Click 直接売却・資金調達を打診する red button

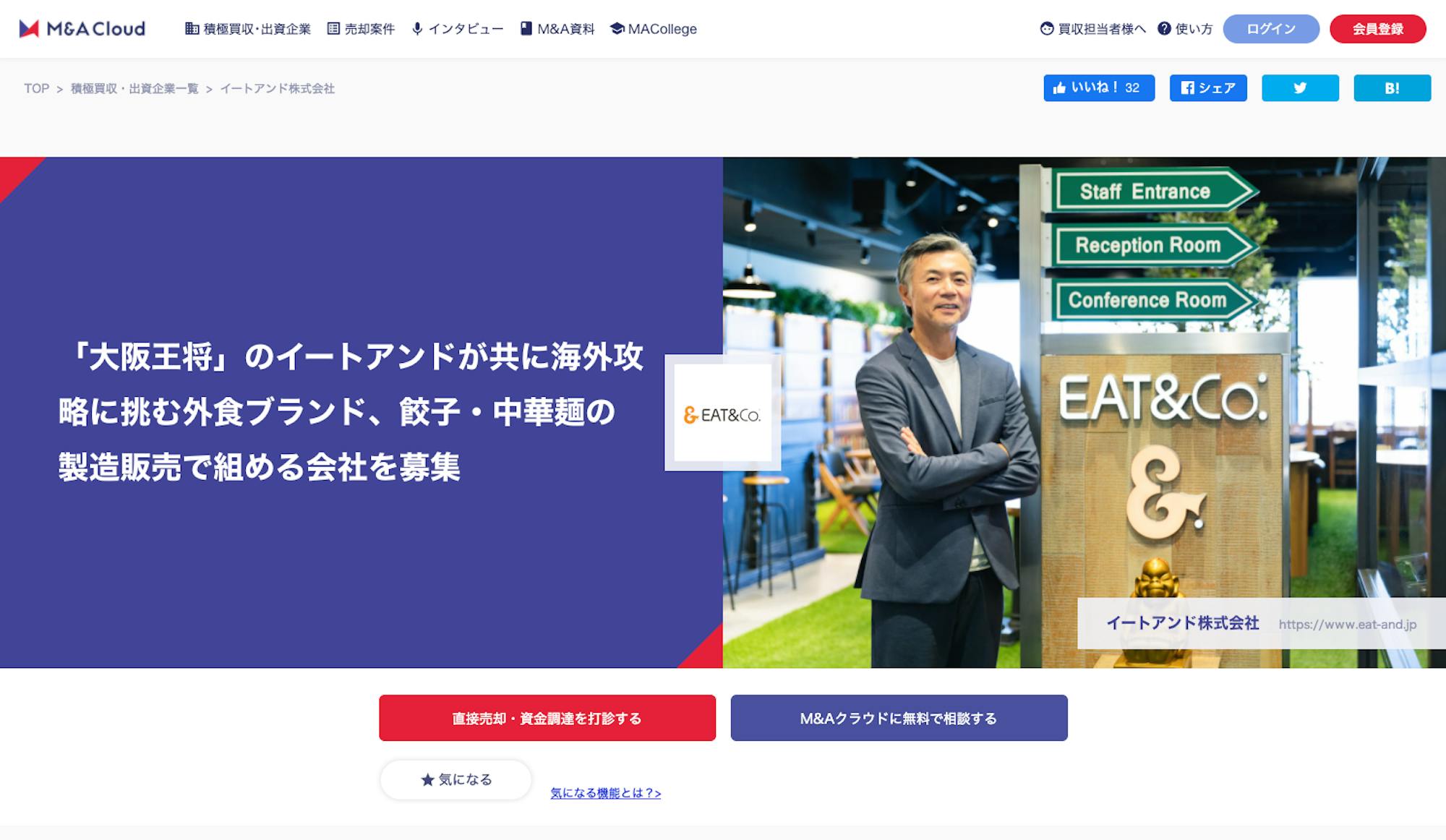point(547,718)
